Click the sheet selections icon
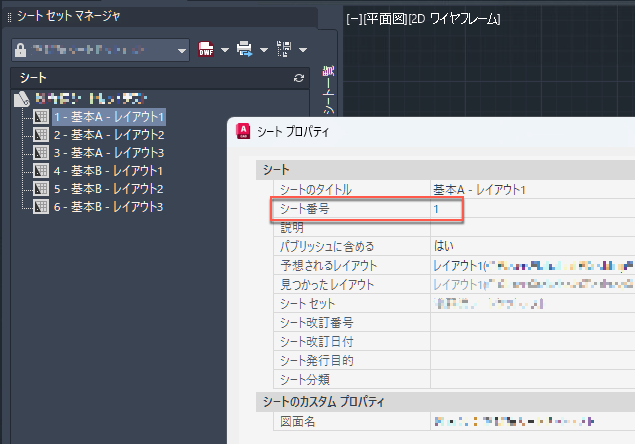Image resolution: width=635 pixels, height=444 pixels. pyautogui.click(x=284, y=49)
